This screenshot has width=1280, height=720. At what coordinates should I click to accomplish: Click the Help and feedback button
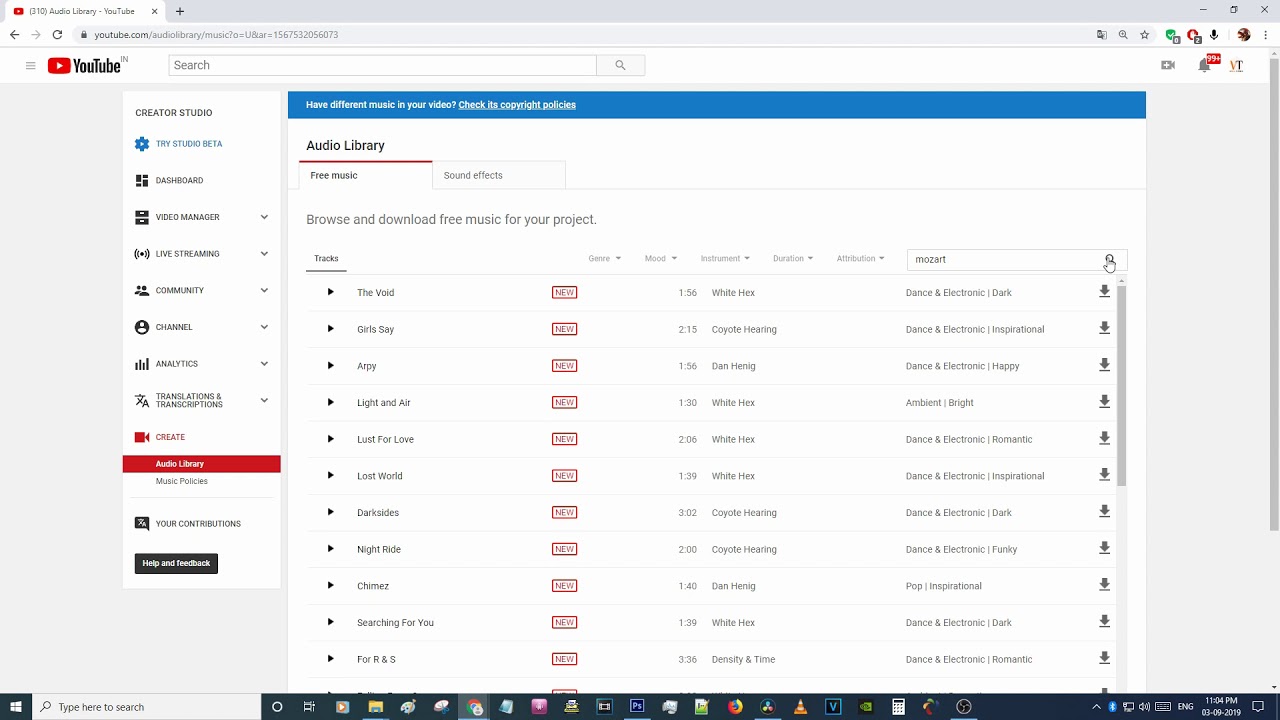tap(176, 563)
